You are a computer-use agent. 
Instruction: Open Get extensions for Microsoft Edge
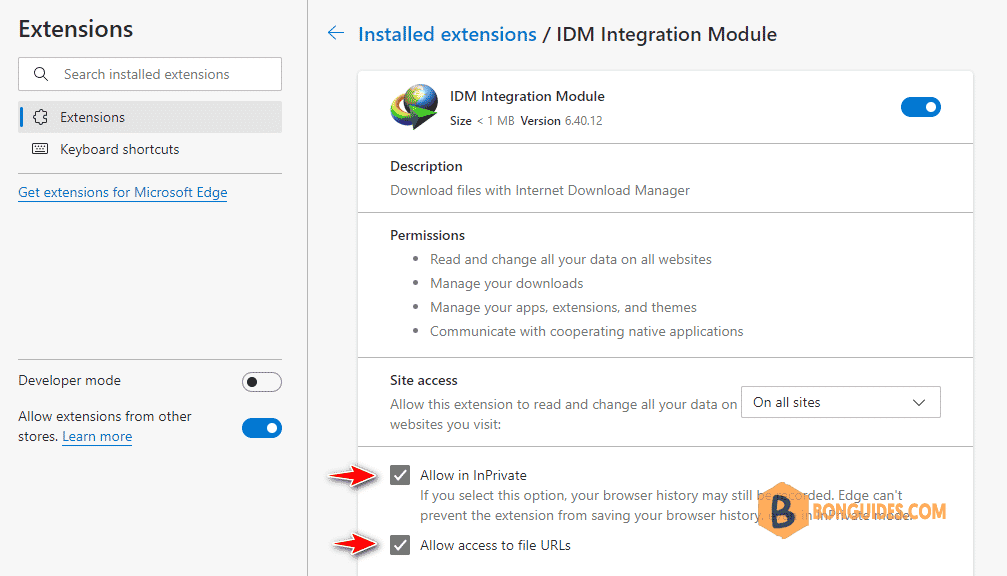click(x=122, y=192)
